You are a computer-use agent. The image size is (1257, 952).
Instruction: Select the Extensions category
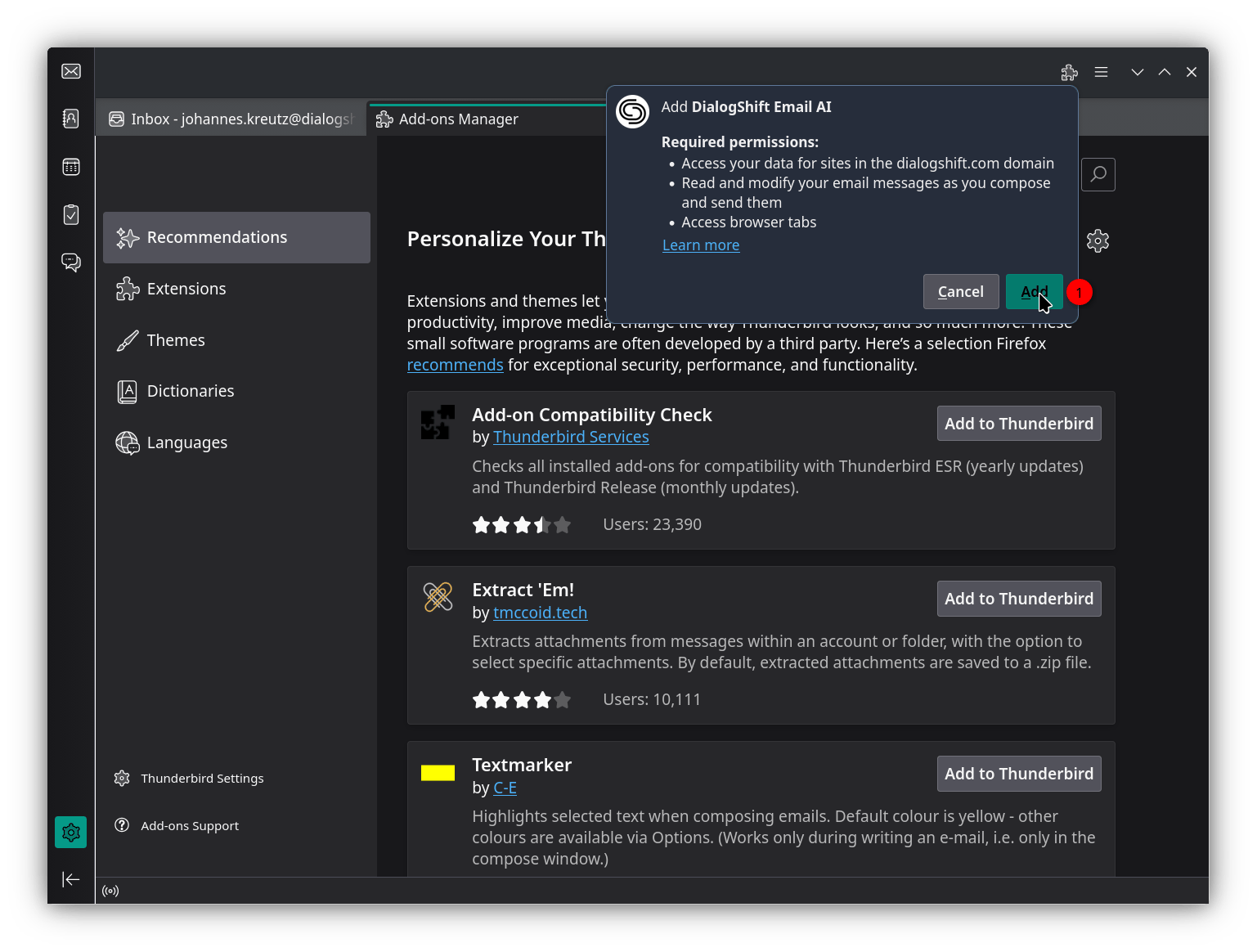(236, 289)
